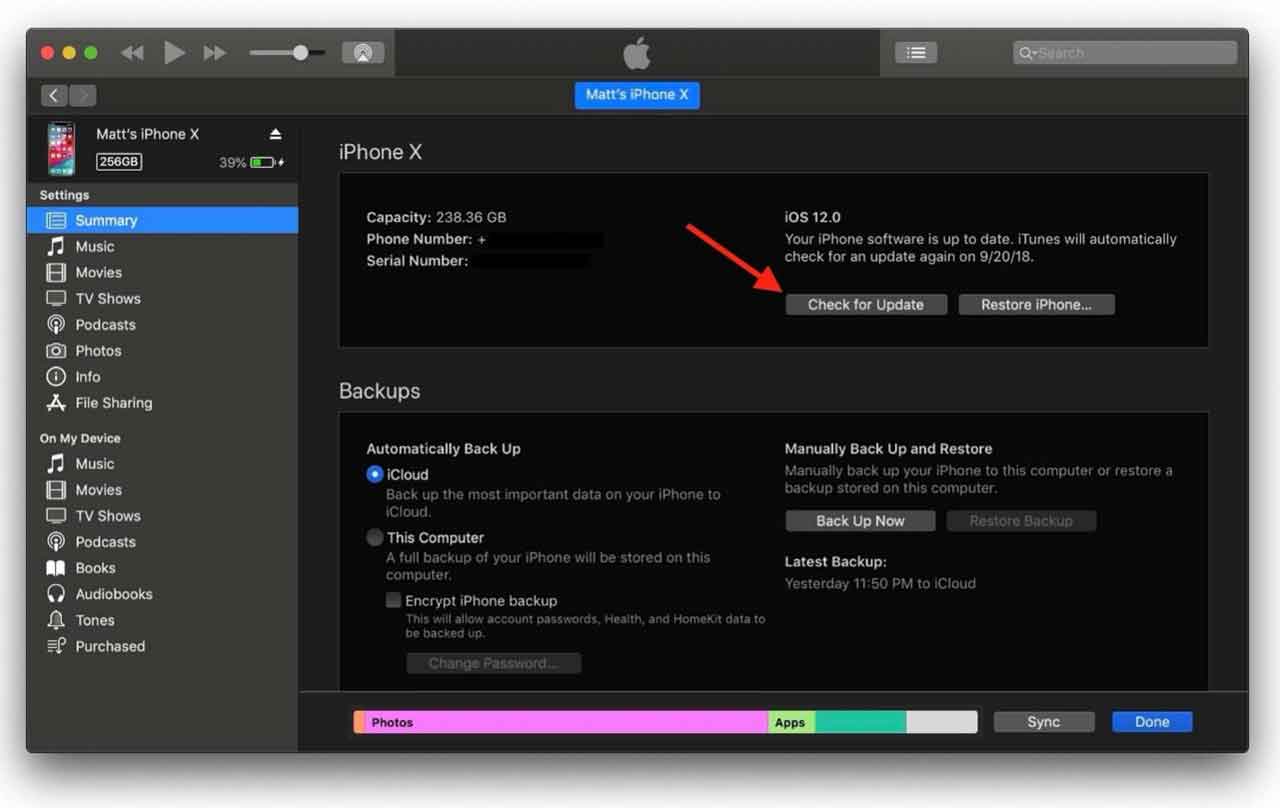This screenshot has width=1280, height=808.
Task: Click the blue Done button
Action: tap(1152, 722)
